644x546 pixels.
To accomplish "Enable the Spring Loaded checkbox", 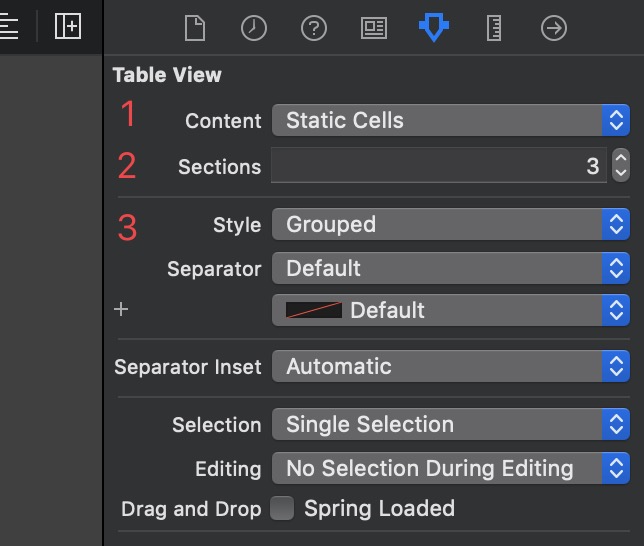I will pyautogui.click(x=283, y=508).
